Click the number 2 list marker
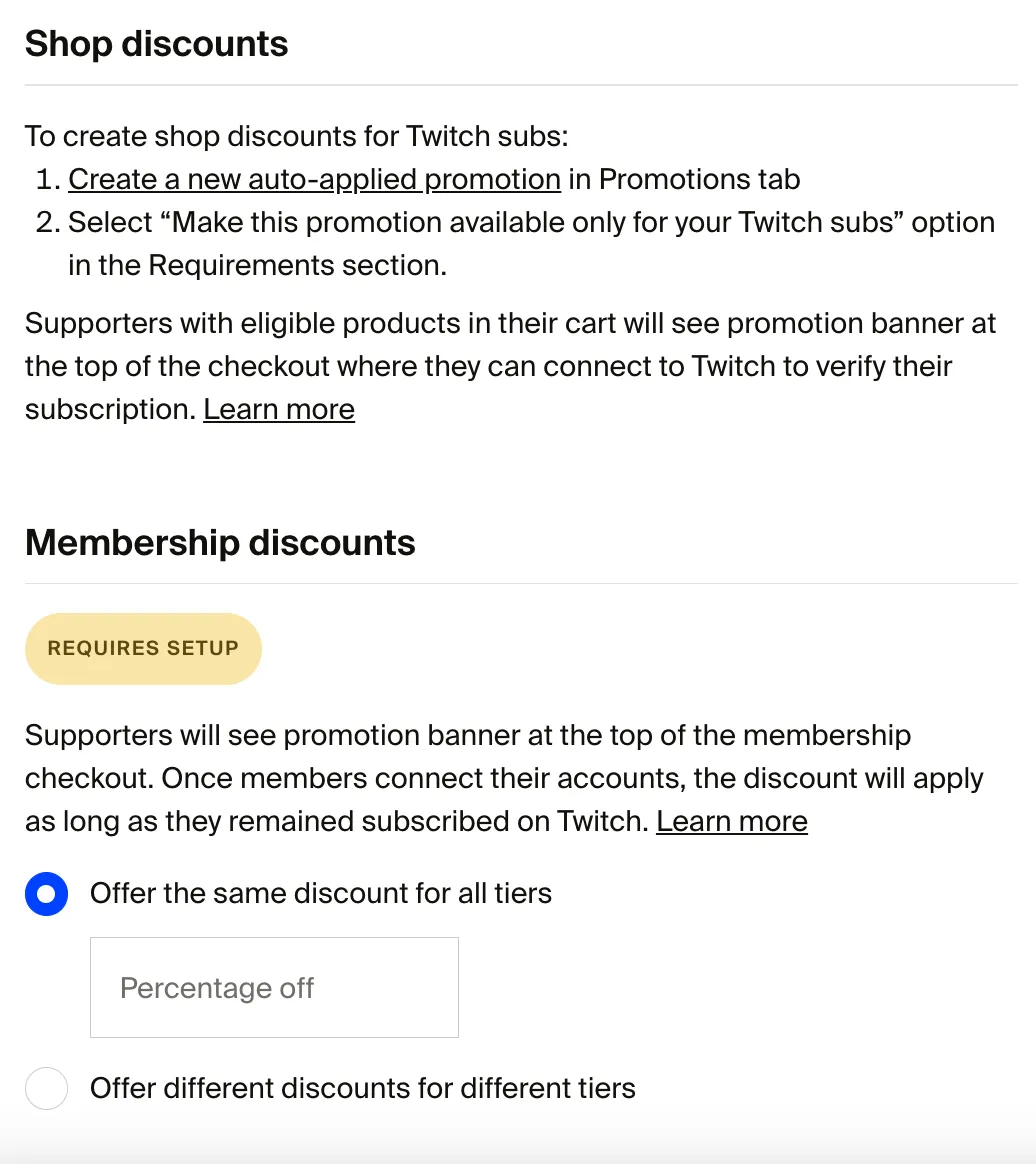This screenshot has width=1036, height=1164. [47, 223]
